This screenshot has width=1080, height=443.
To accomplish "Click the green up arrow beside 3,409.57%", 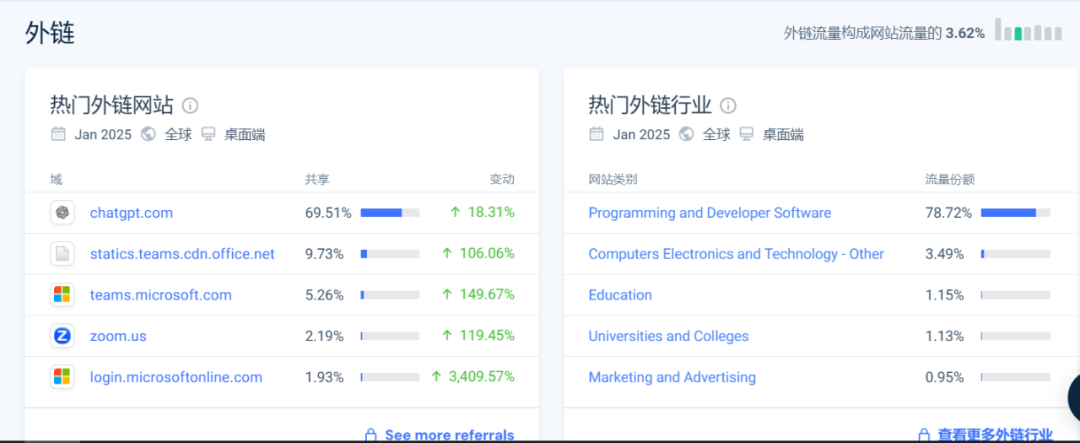I will click(436, 377).
